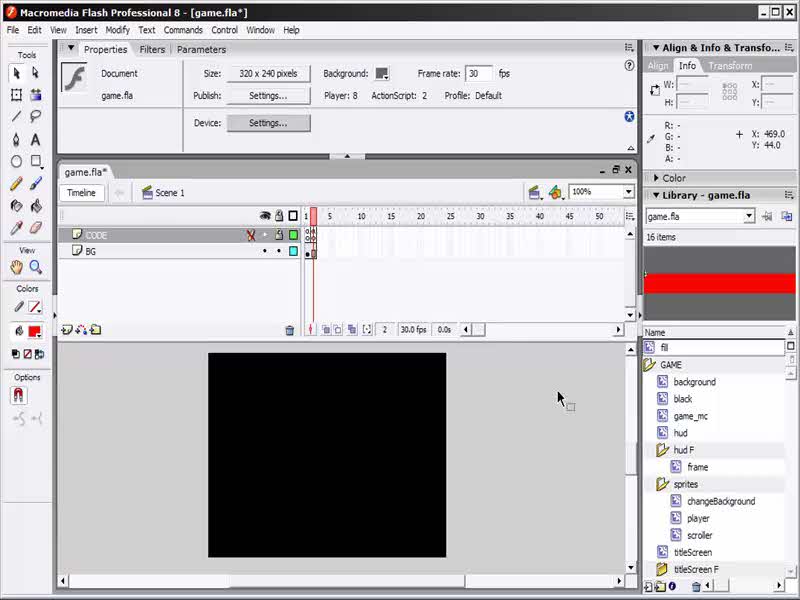Collapse the hud F library folder

[x=661, y=450]
